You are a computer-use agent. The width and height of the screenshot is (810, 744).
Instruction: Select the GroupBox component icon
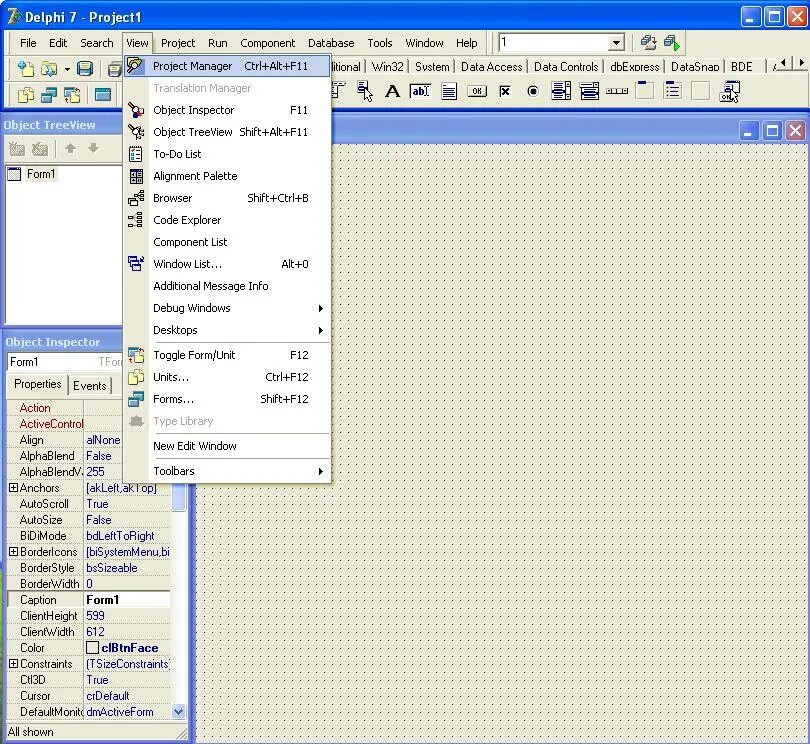point(644,91)
